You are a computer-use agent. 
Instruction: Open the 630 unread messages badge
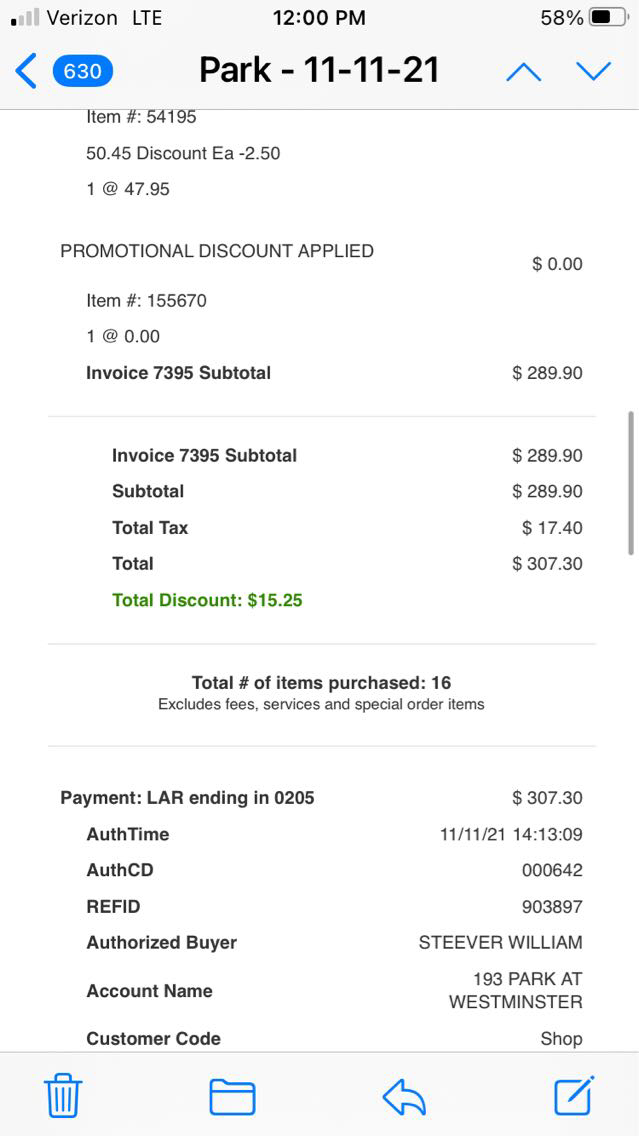tap(82, 71)
